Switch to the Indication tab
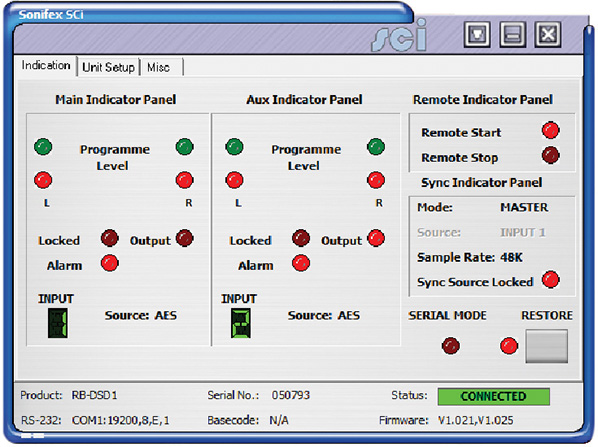This screenshot has width=598, height=447. [46, 66]
